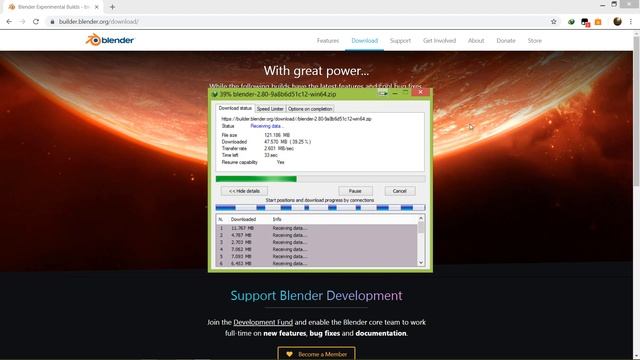This screenshot has width=640, height=360.
Task: Switch to the Speed Limiter tab
Action: coord(270,109)
